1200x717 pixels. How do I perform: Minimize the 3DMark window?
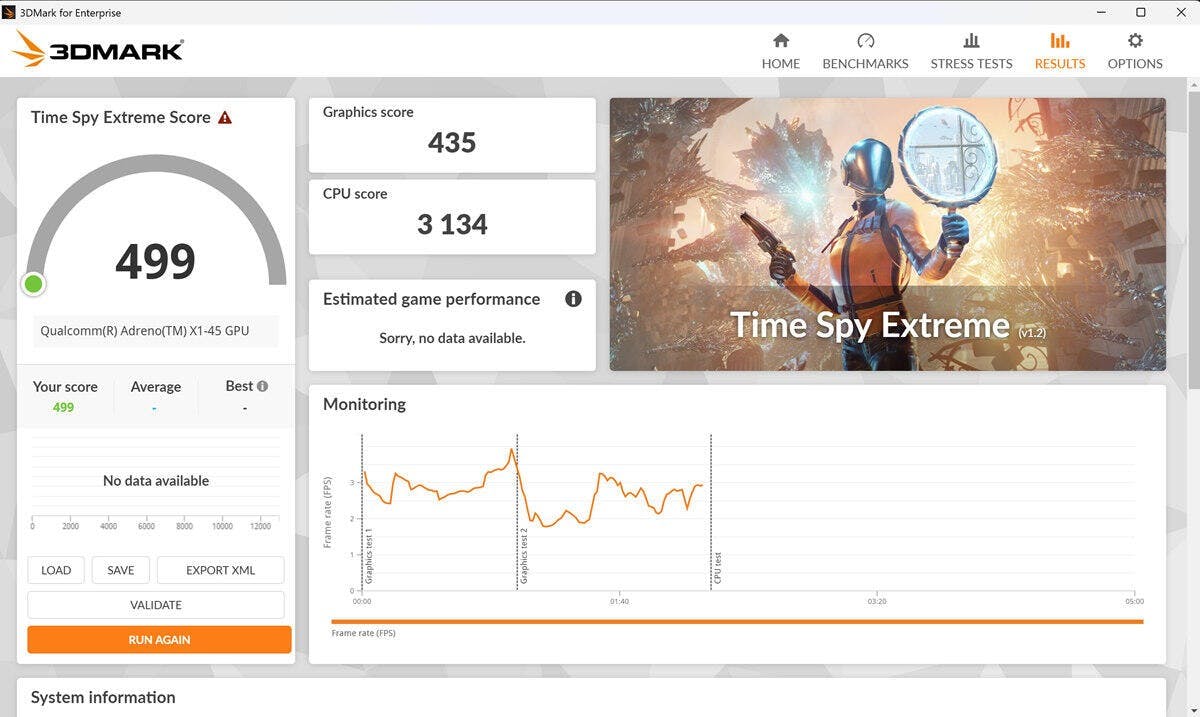1100,12
